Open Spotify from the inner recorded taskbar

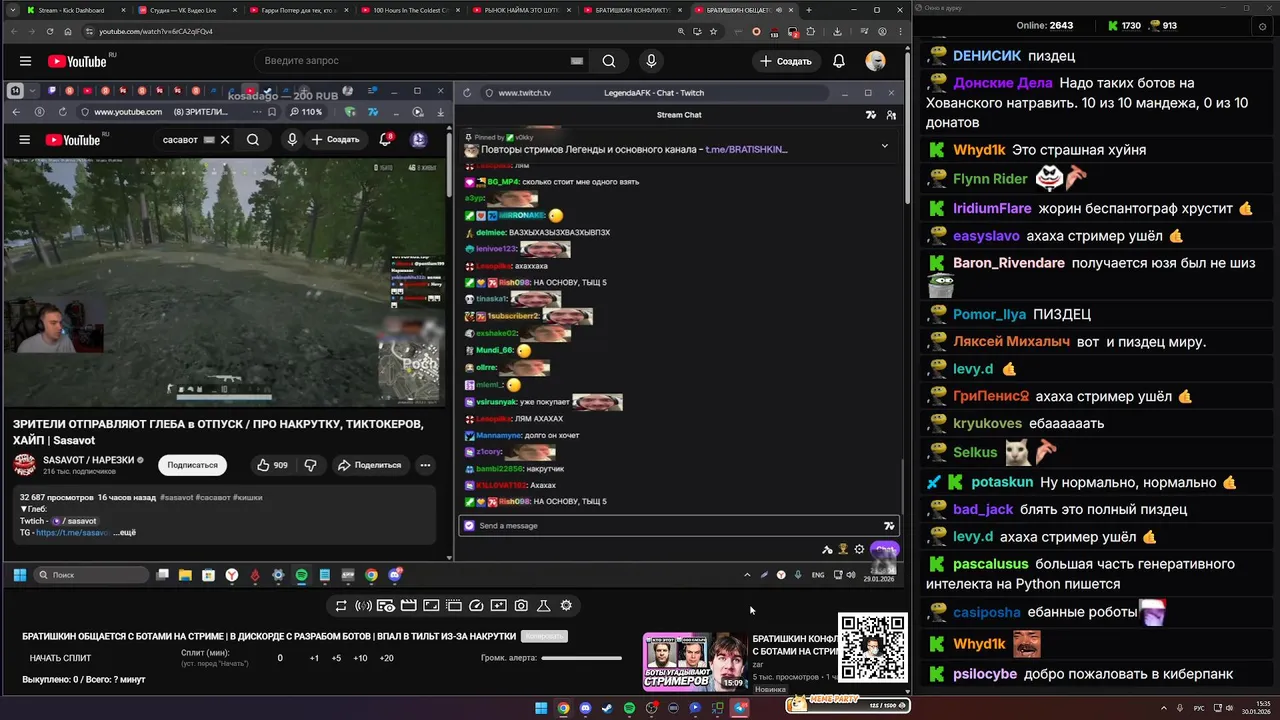(301, 575)
